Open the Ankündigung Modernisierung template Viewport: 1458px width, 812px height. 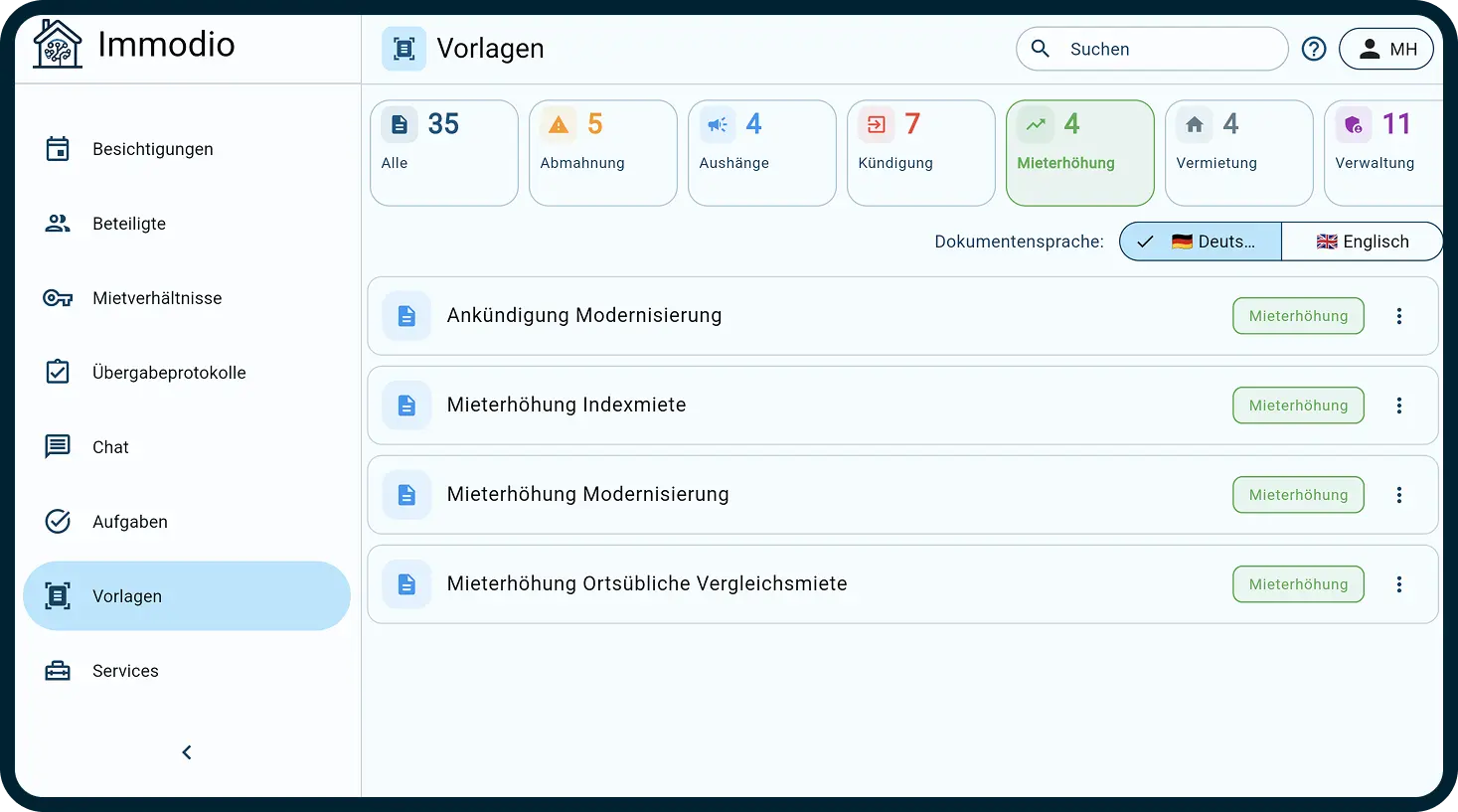902,316
